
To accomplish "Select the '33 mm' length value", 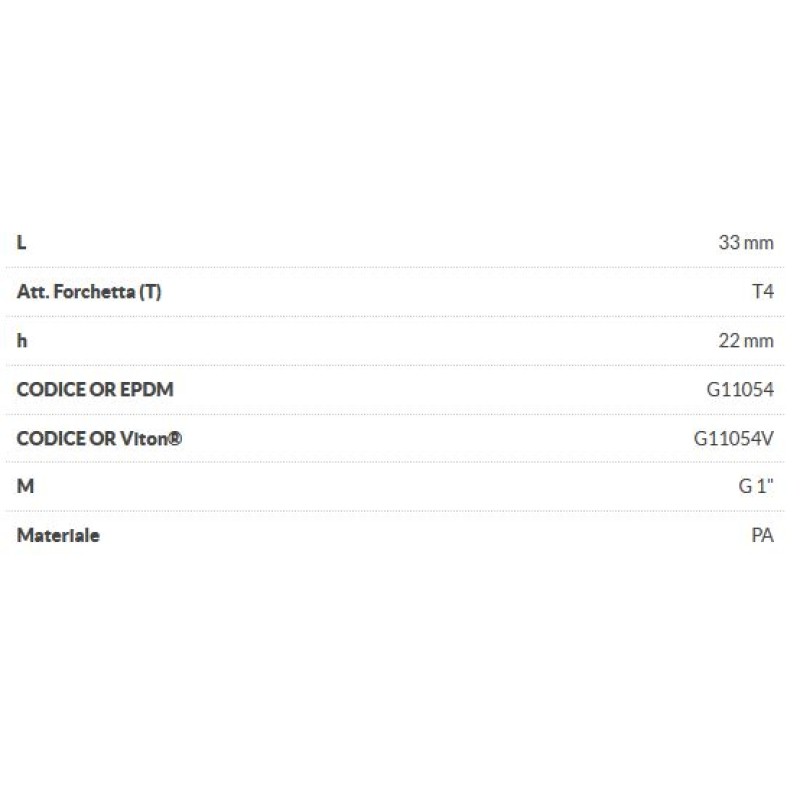I will (745, 243).
